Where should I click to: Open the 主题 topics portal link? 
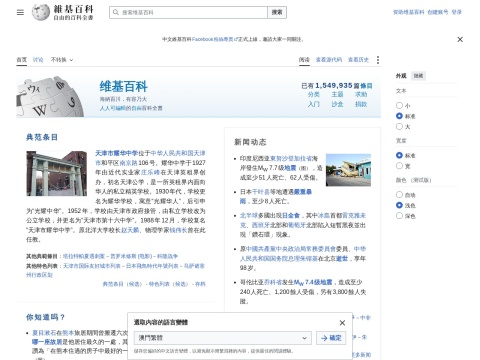tap(337, 94)
